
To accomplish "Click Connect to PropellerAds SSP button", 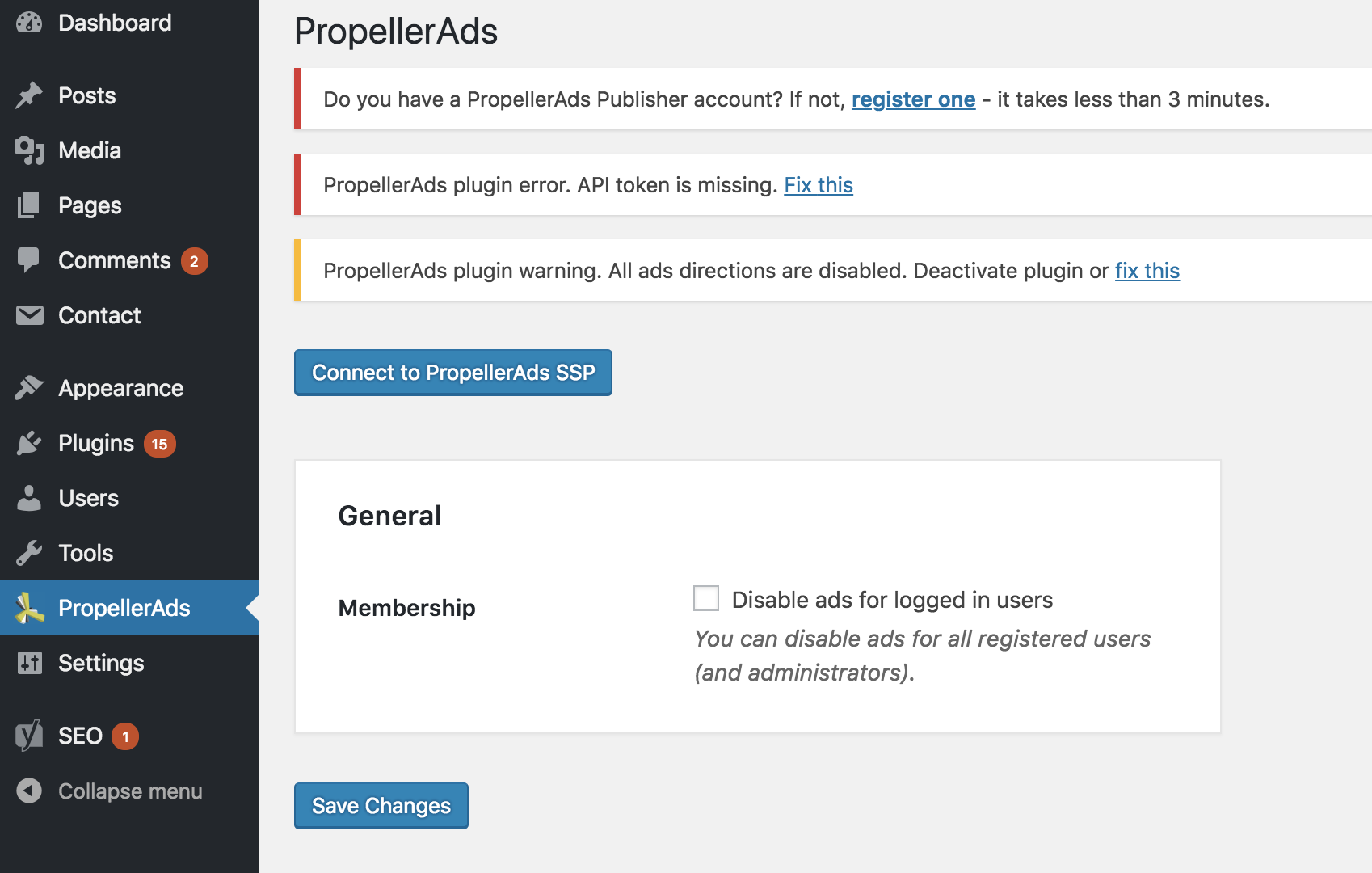I will pyautogui.click(x=453, y=373).
